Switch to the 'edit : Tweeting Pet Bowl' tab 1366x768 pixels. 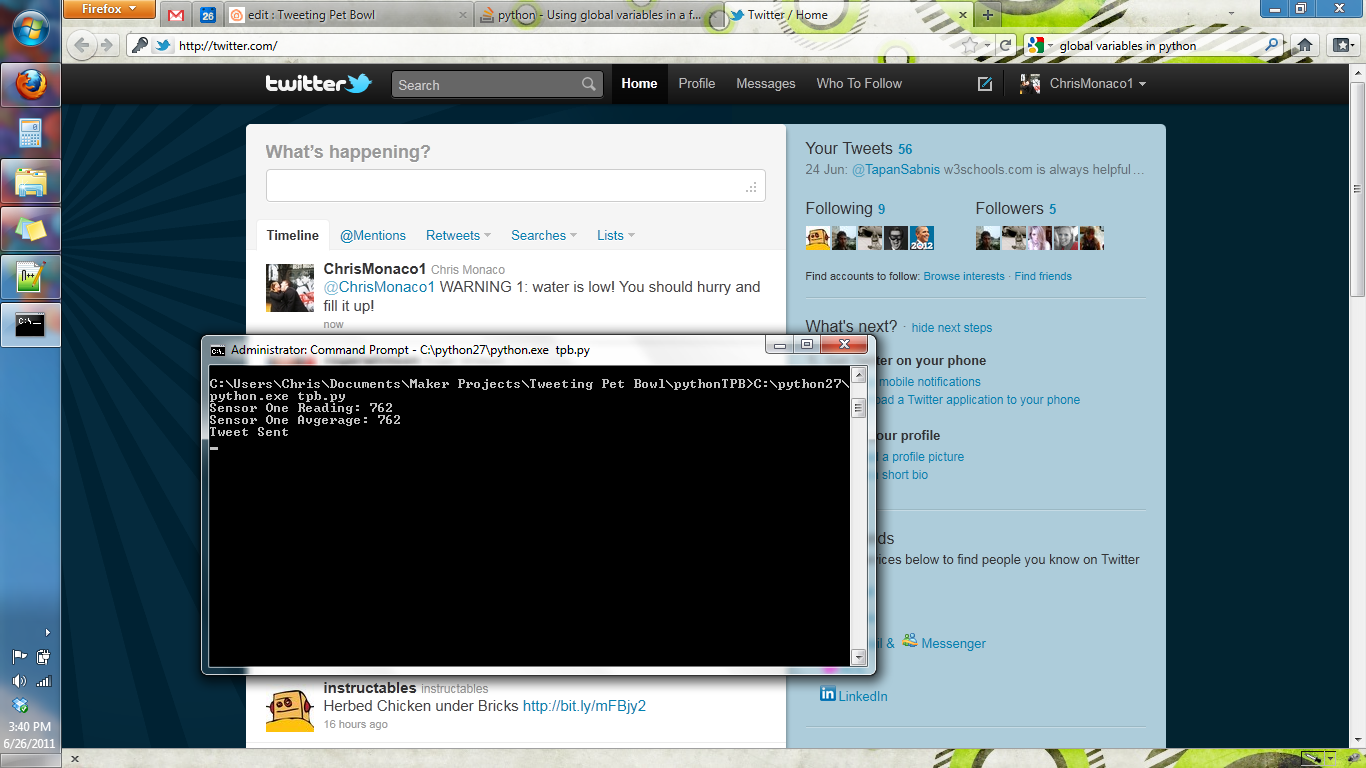348,15
